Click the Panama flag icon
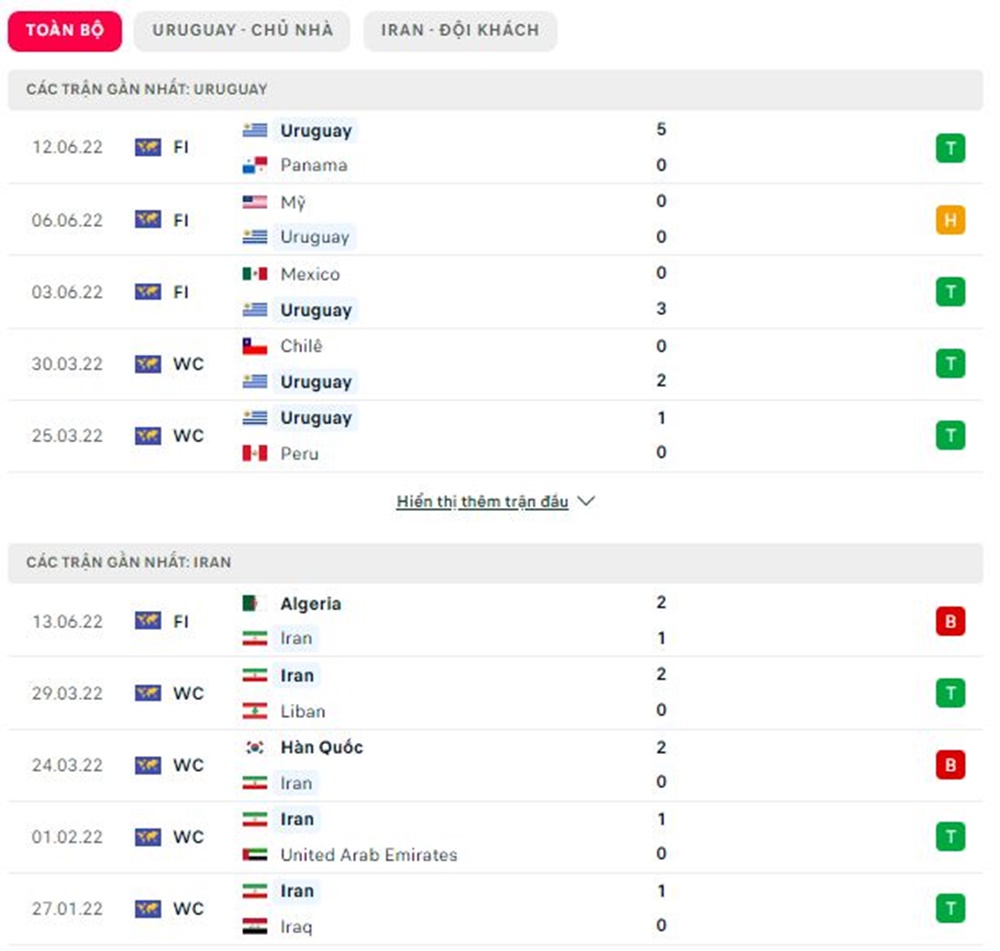The width and height of the screenshot is (1000, 951). [x=255, y=165]
